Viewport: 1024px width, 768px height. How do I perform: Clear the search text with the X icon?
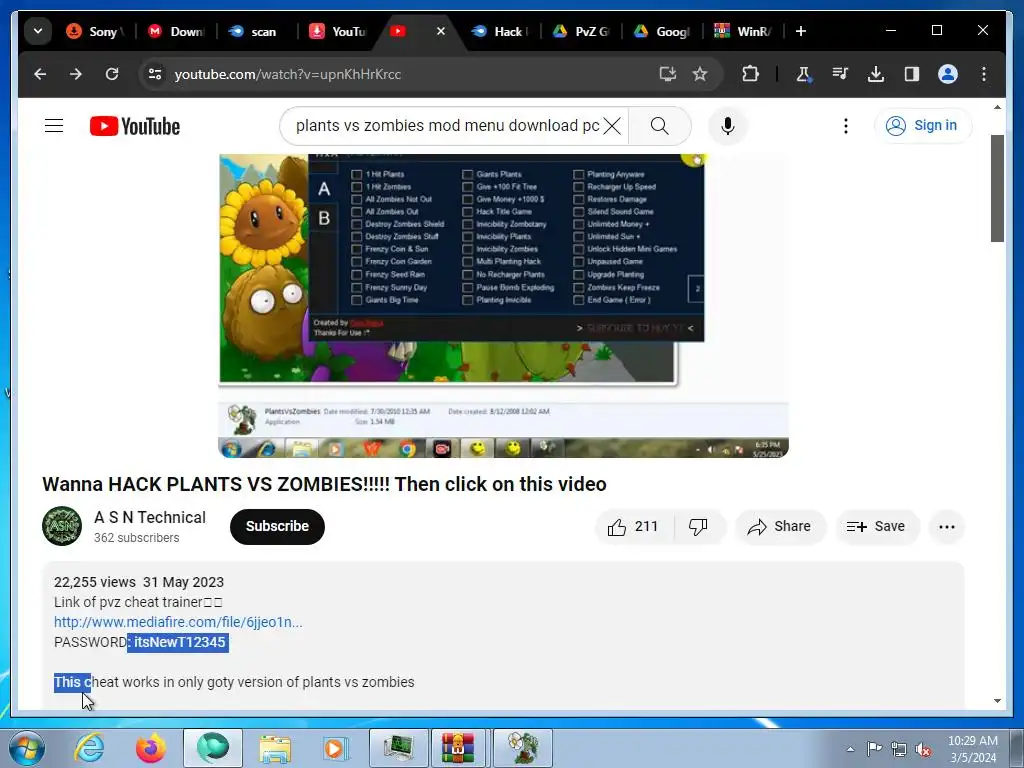pos(612,125)
